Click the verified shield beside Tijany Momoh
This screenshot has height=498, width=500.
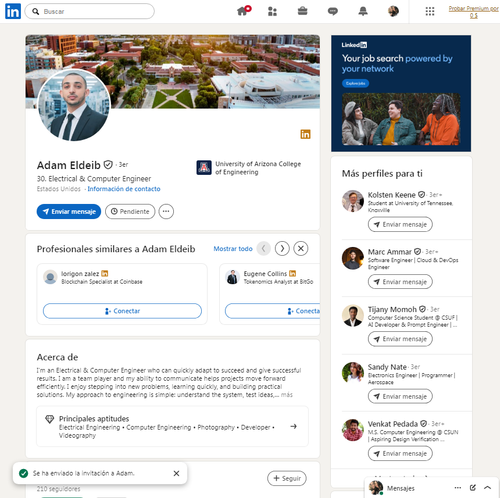pyautogui.click(x=422, y=309)
